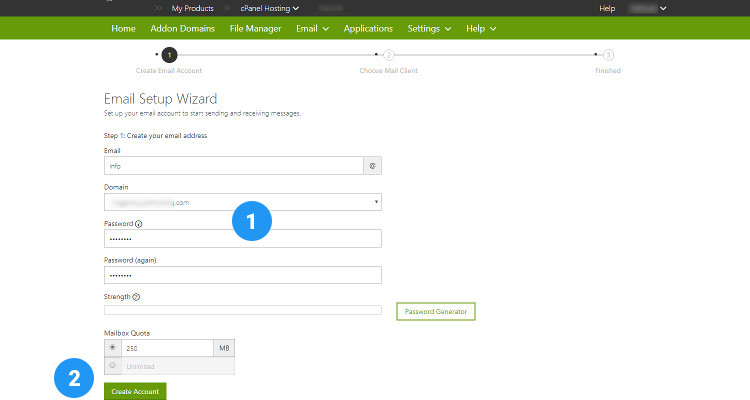750x400 pixels.
Task: Click the blue number 1 annotation badge
Action: click(252, 222)
